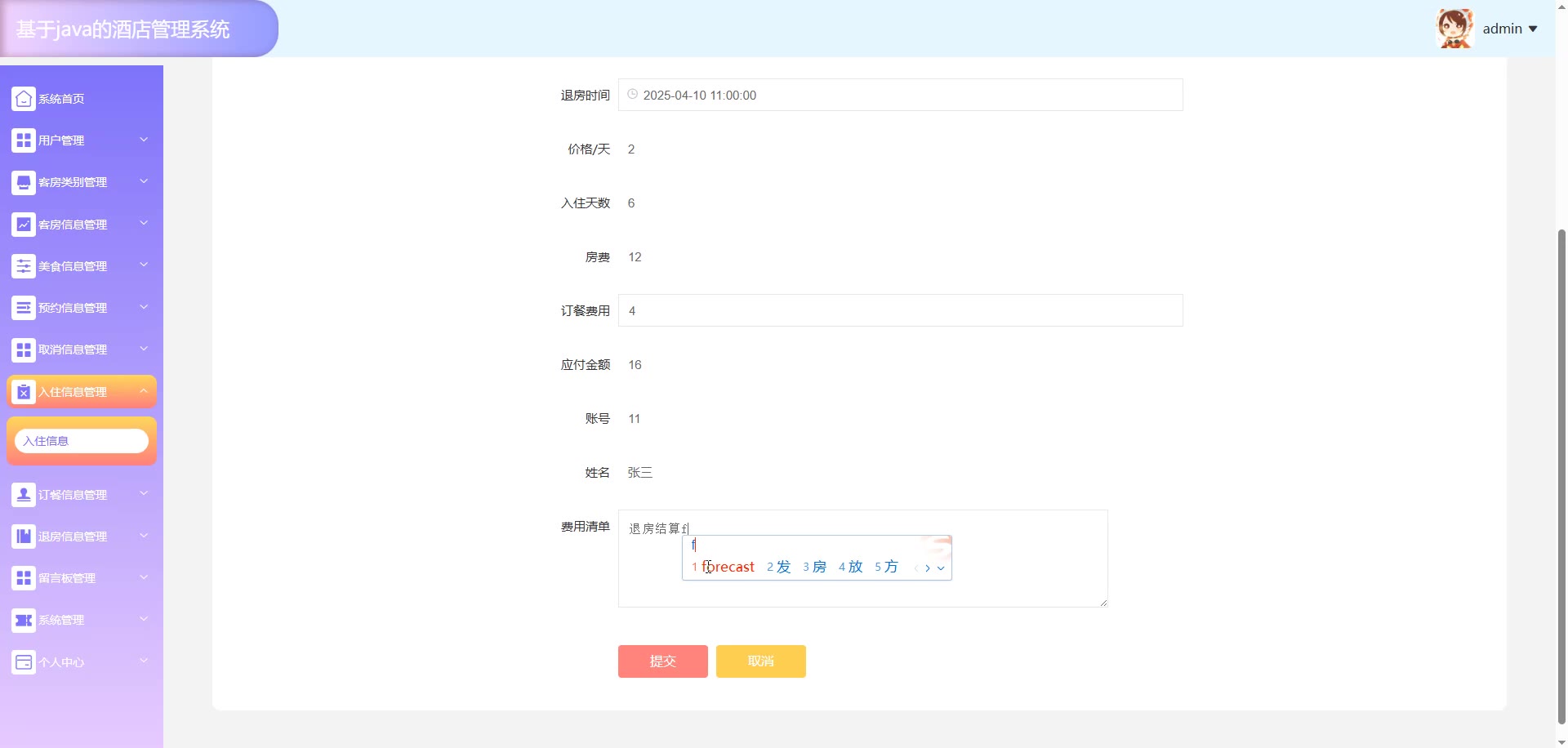Click the 账号 value 11
The width and height of the screenshot is (1568, 748).
[x=635, y=419]
